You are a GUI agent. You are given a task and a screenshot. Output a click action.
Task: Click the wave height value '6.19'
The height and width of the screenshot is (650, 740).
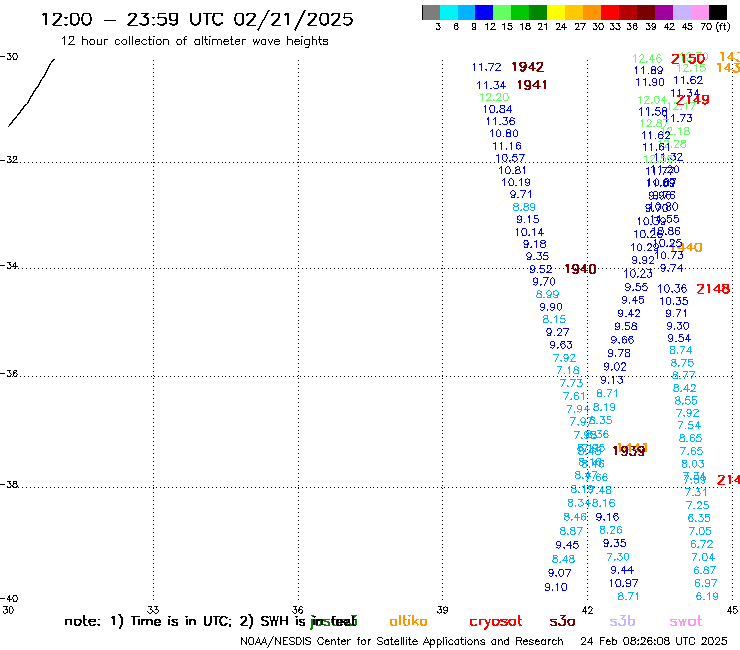click(x=707, y=597)
